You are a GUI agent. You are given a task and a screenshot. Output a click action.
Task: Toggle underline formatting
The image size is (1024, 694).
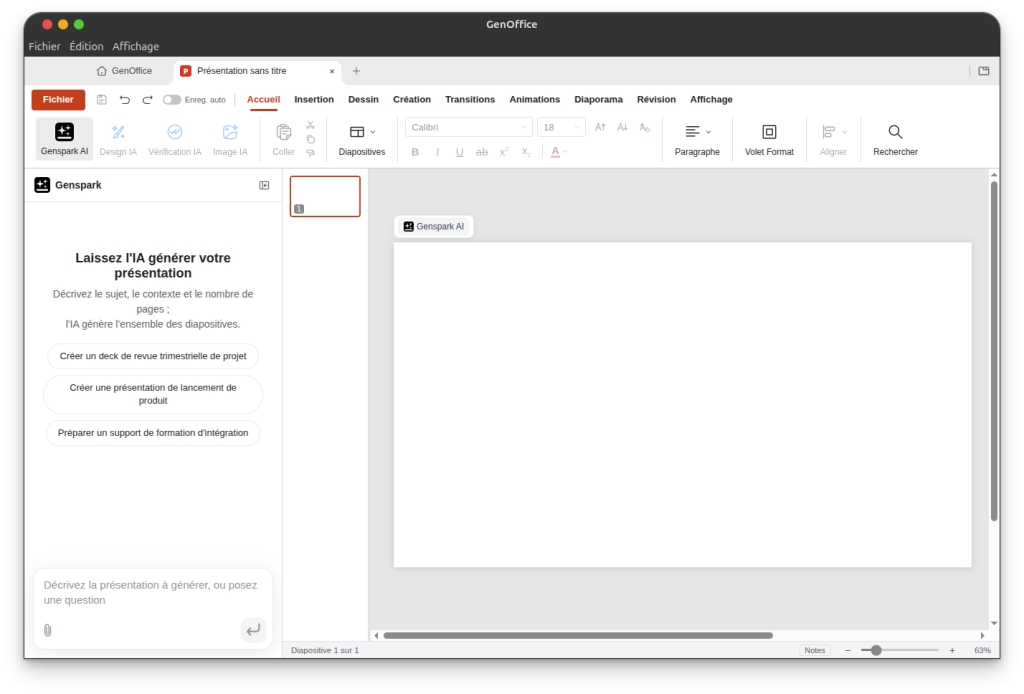pos(460,152)
